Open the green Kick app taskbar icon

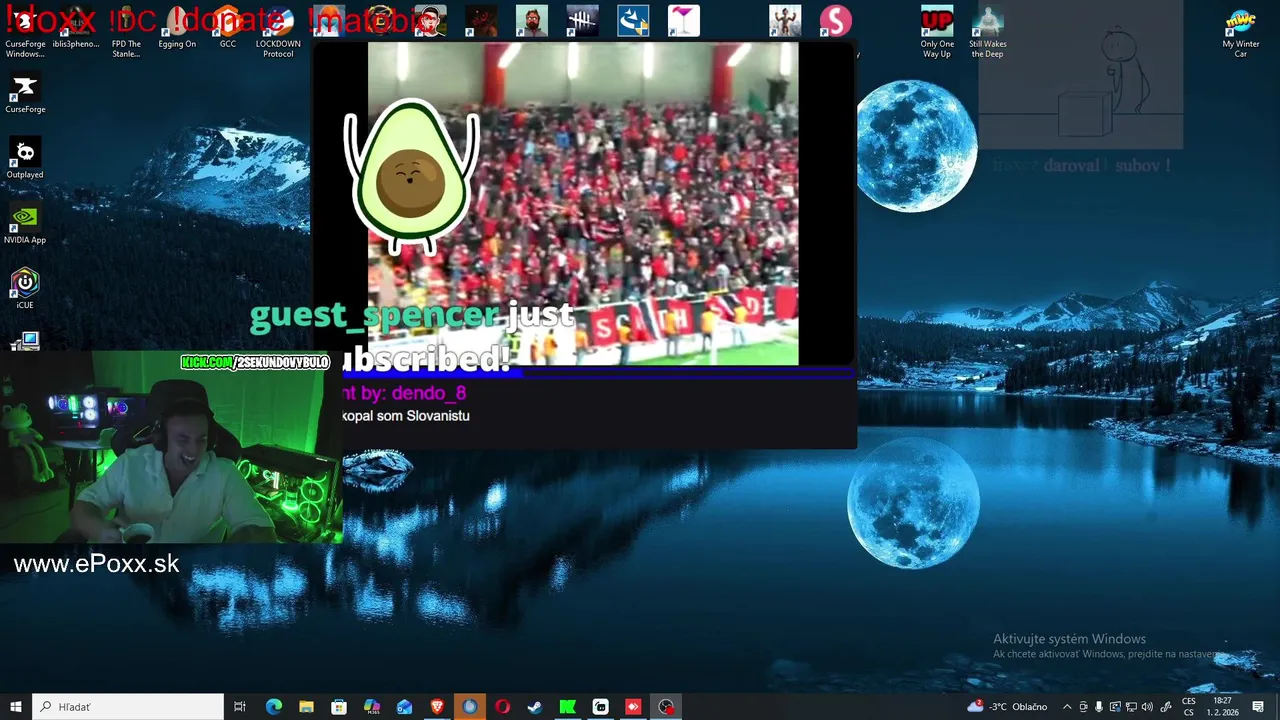coord(568,707)
